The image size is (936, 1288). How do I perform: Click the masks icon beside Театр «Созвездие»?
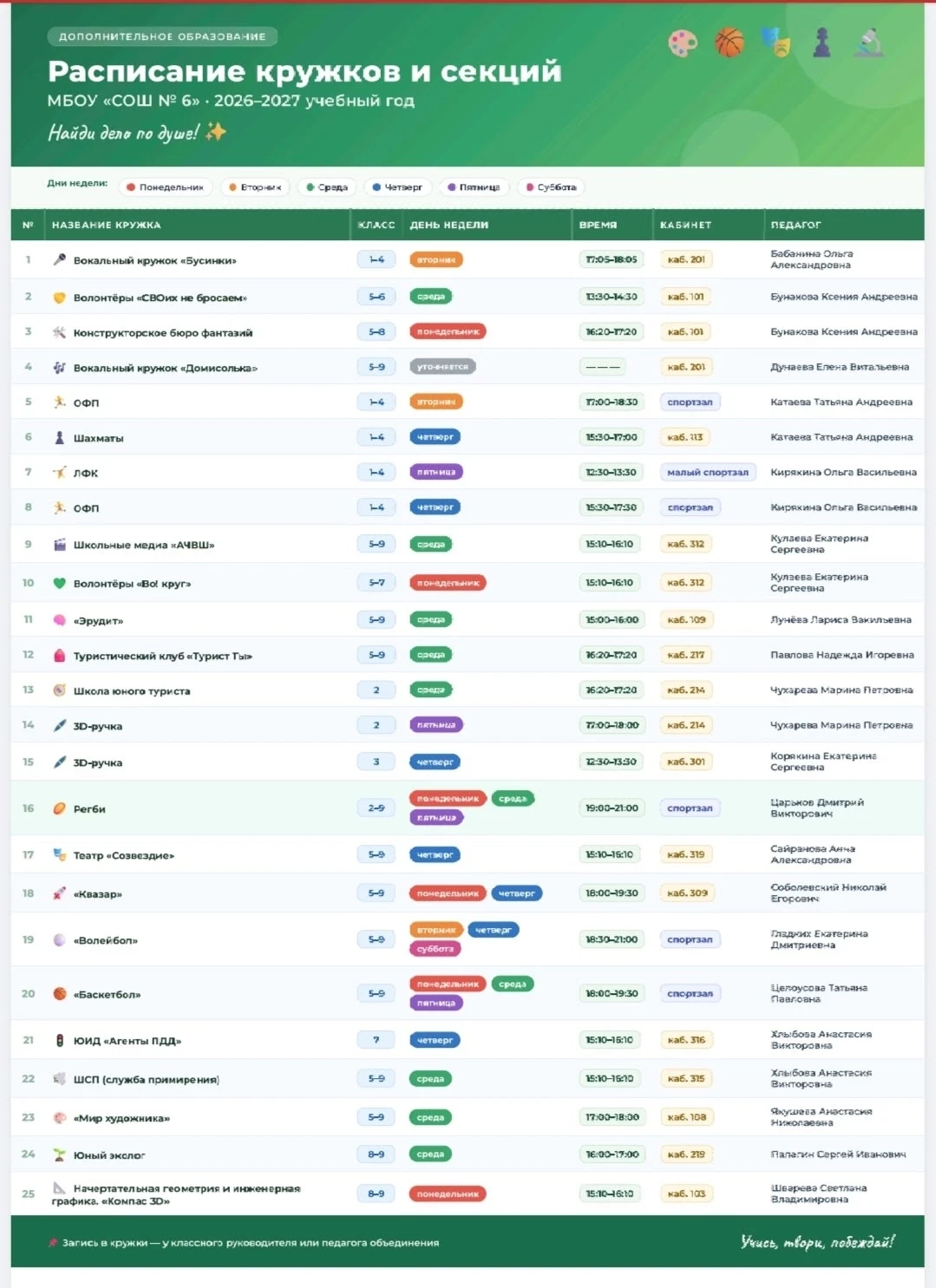click(59, 855)
